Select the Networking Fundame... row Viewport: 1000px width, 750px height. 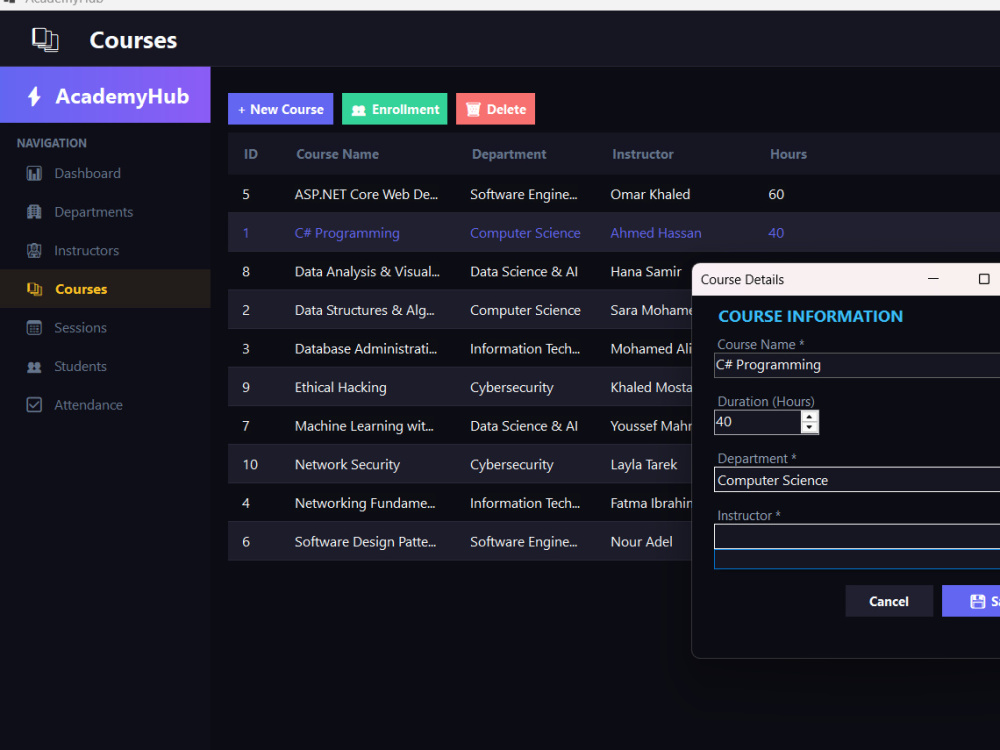pyautogui.click(x=460, y=503)
